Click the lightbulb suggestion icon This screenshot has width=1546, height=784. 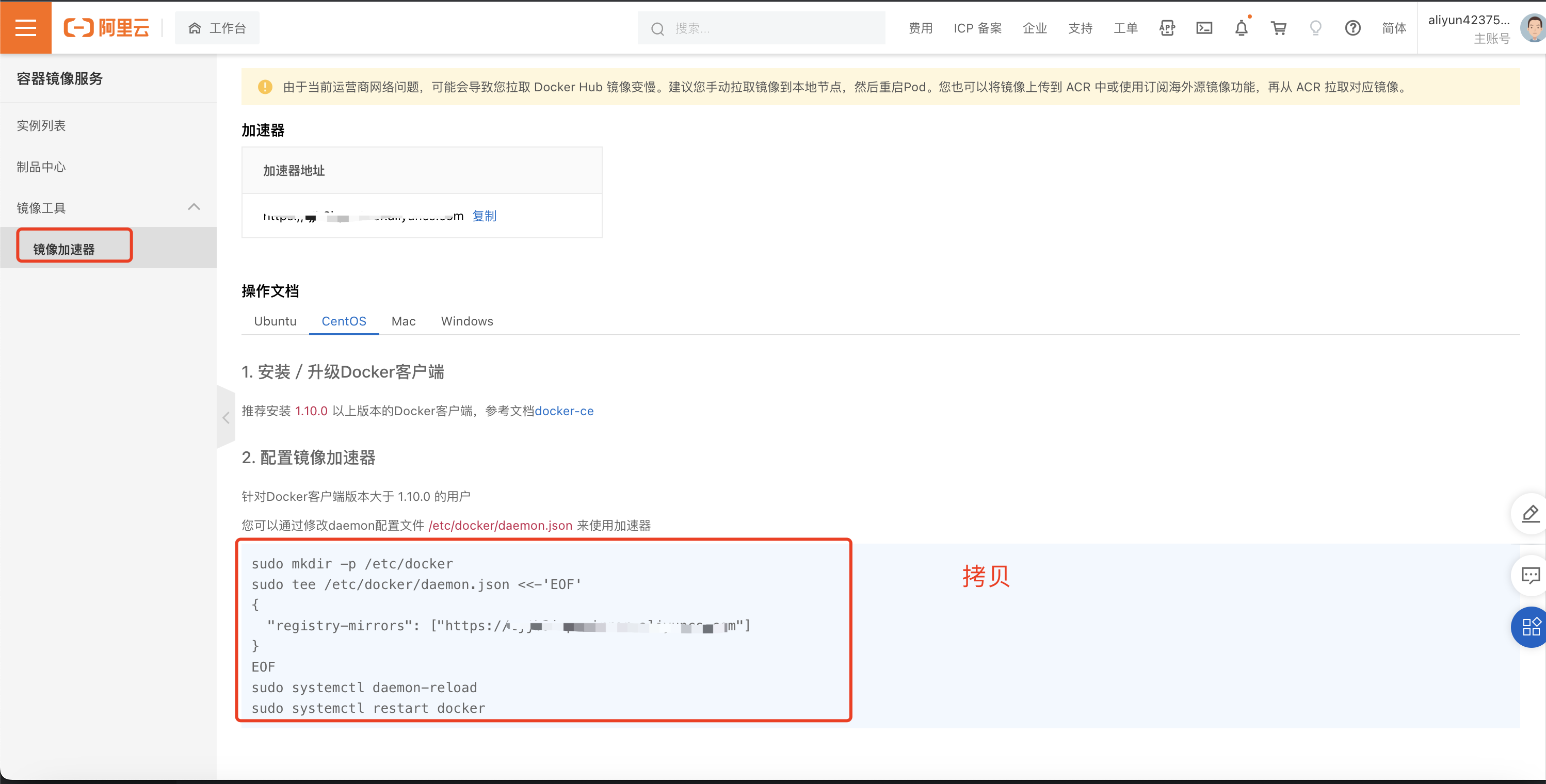(1315, 27)
